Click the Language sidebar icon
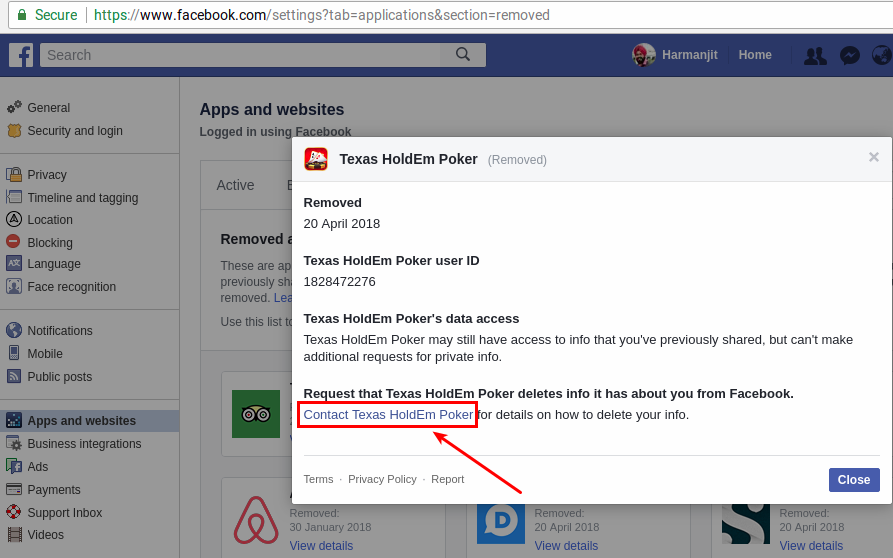 coord(14,263)
